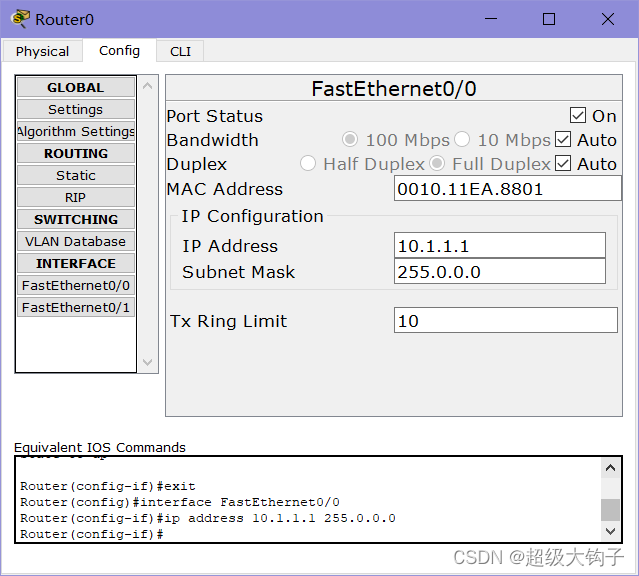Screen dimensions: 639x576
Task: Maximize the Router0 window
Action: (x=549, y=19)
